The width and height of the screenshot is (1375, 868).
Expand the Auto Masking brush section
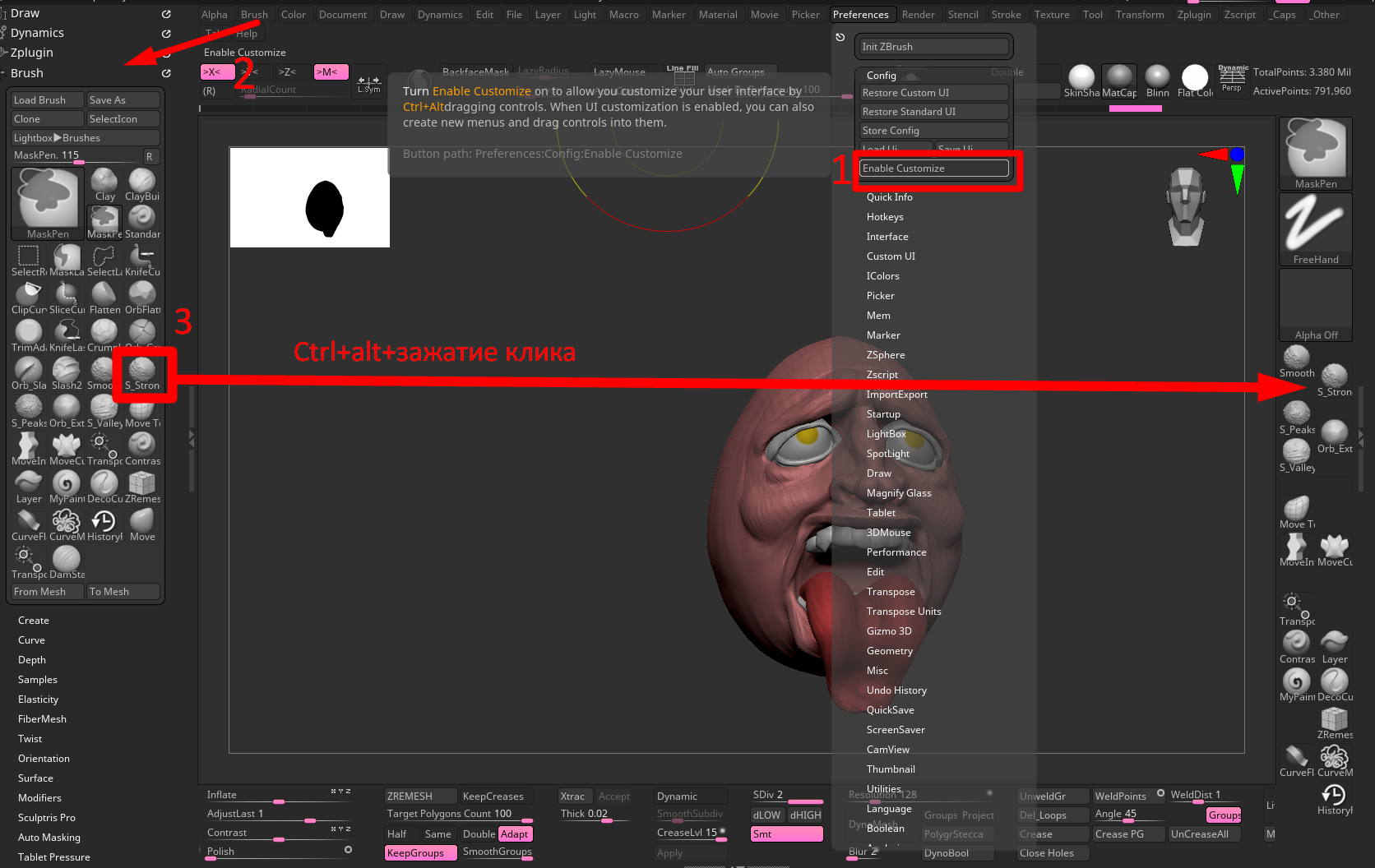coord(49,838)
